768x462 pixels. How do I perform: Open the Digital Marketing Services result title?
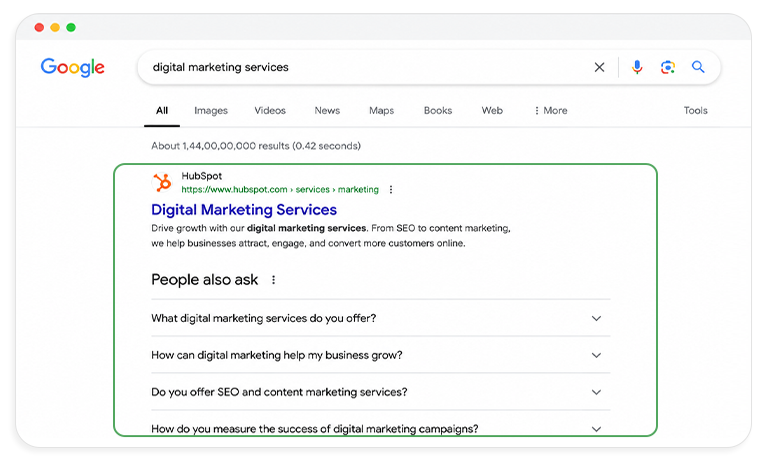[244, 210]
